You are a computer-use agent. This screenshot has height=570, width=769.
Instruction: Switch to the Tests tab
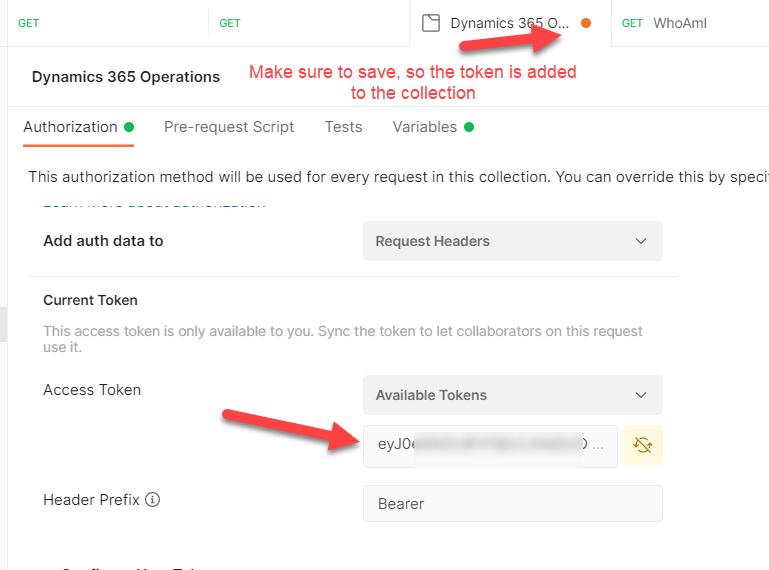[343, 127]
